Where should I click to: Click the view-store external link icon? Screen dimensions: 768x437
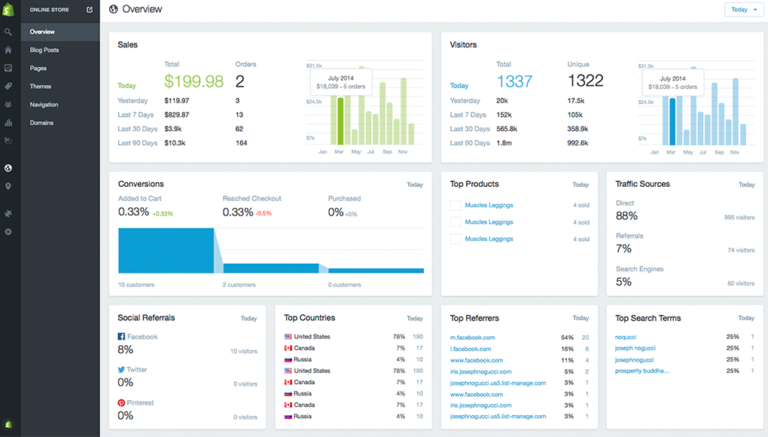coord(89,10)
